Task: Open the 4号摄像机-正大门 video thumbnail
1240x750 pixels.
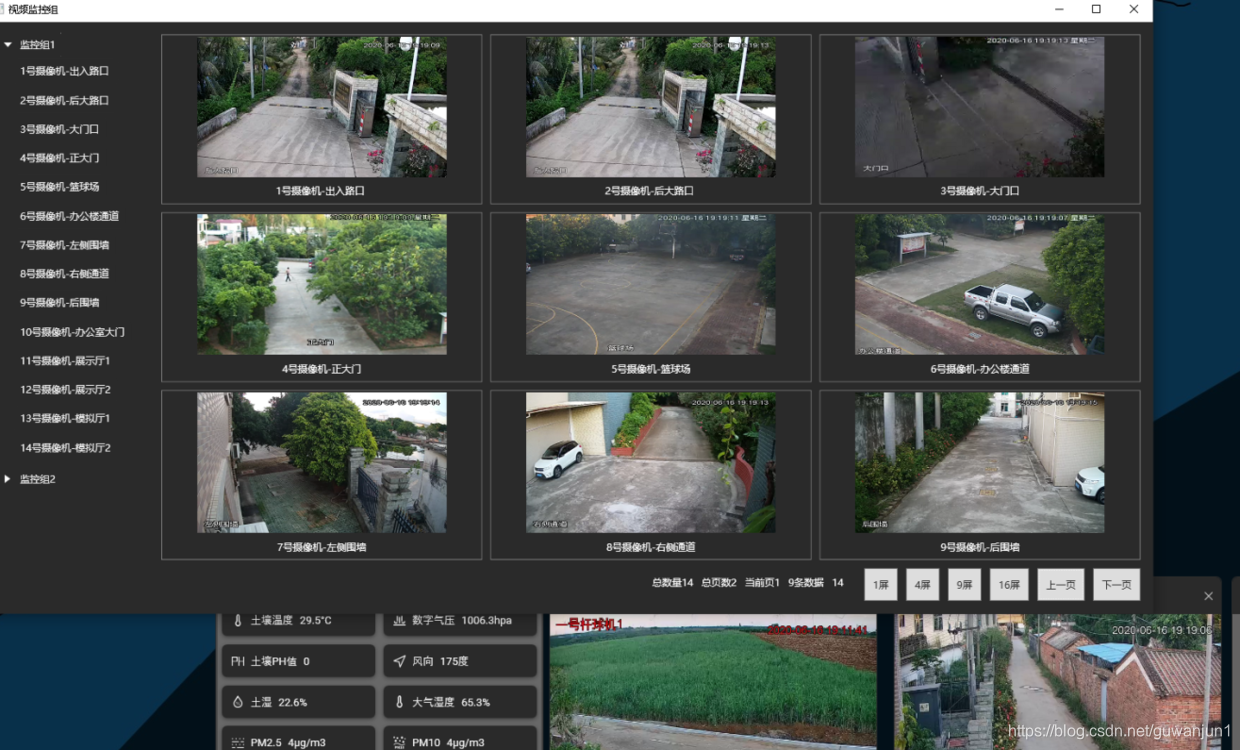Action: 321,284
